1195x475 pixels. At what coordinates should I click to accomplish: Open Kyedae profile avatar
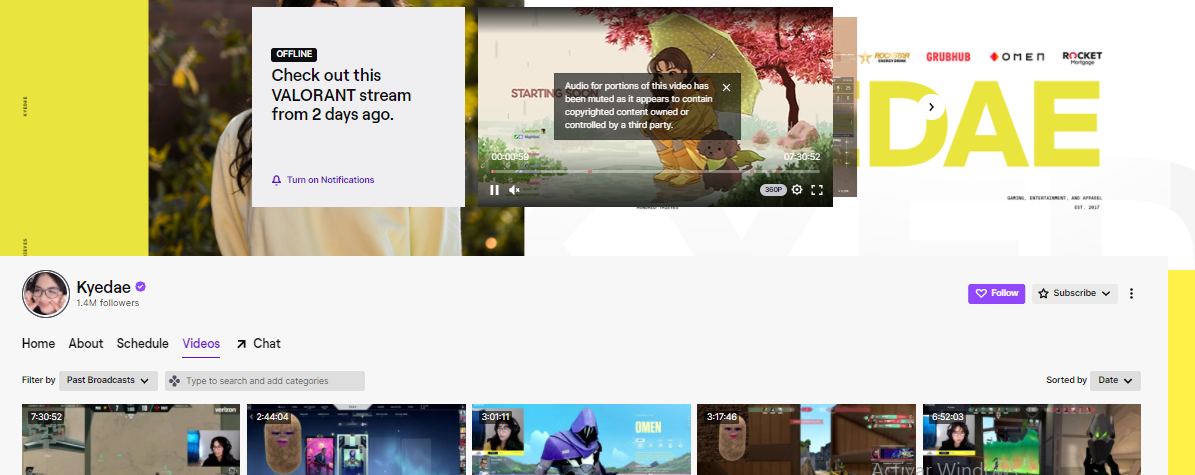tap(46, 294)
